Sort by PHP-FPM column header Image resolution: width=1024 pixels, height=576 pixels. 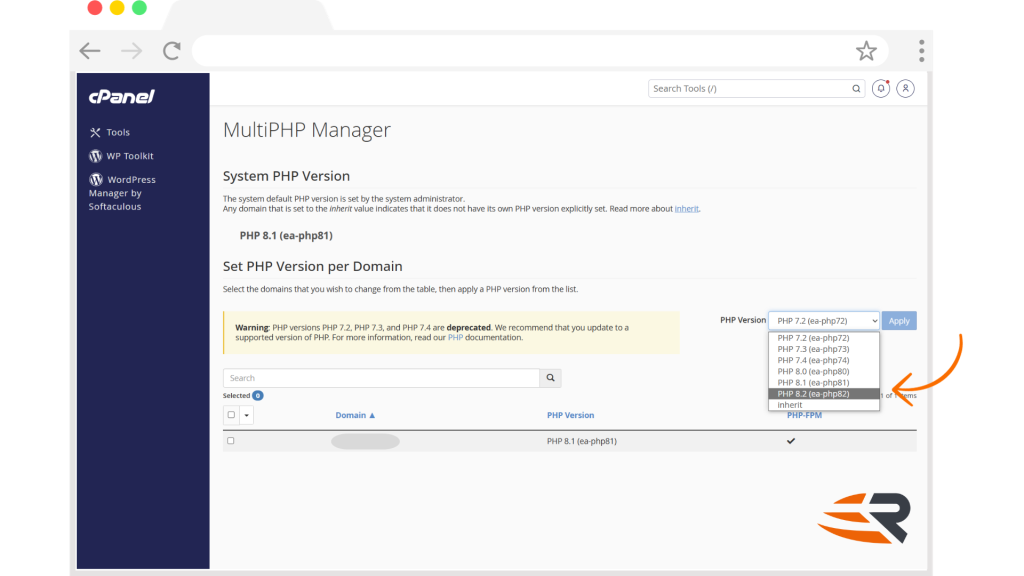(x=804, y=415)
